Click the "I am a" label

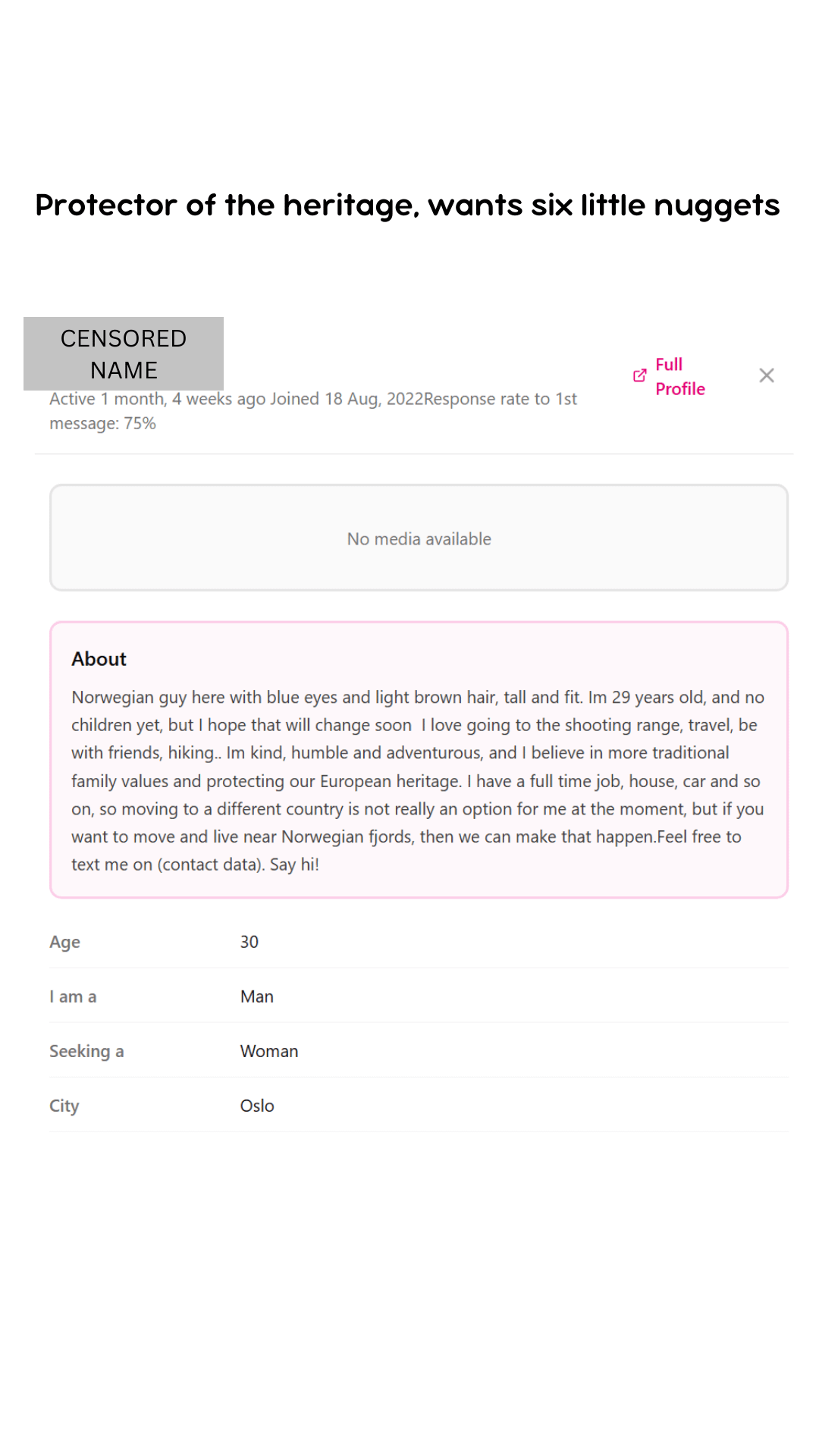73,996
